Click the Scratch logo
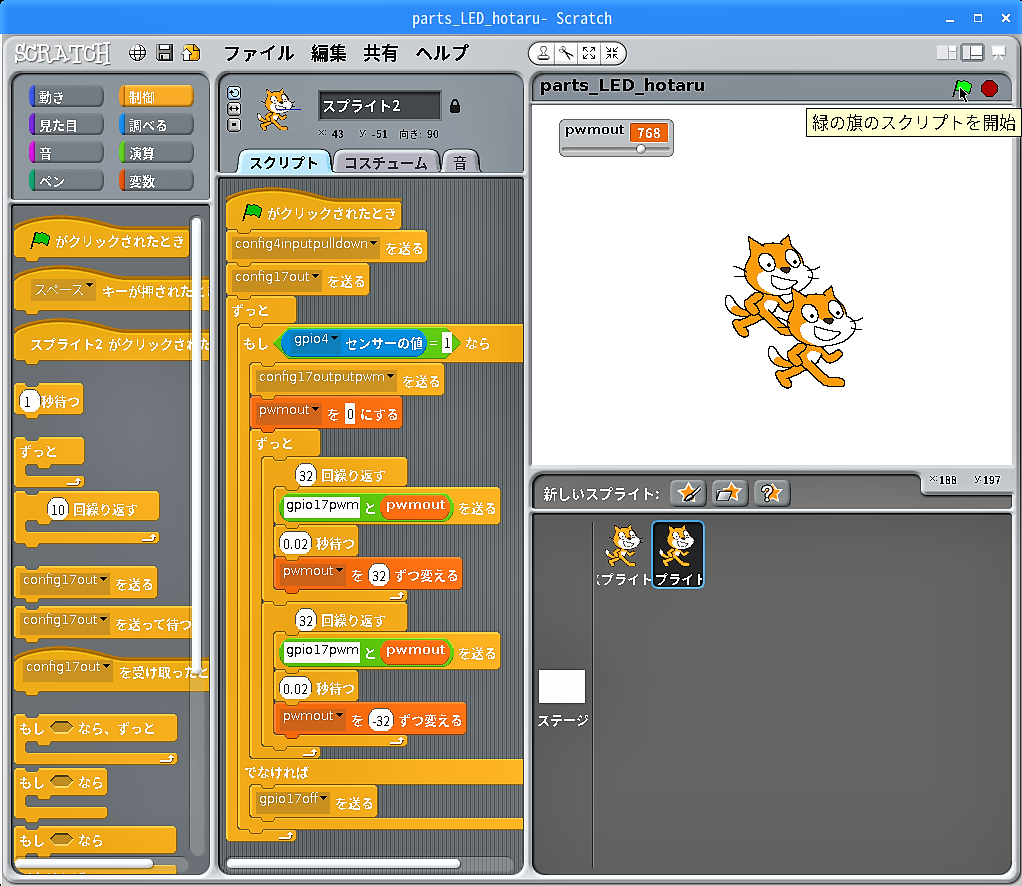The image size is (1022, 886). pyautogui.click(x=63, y=53)
